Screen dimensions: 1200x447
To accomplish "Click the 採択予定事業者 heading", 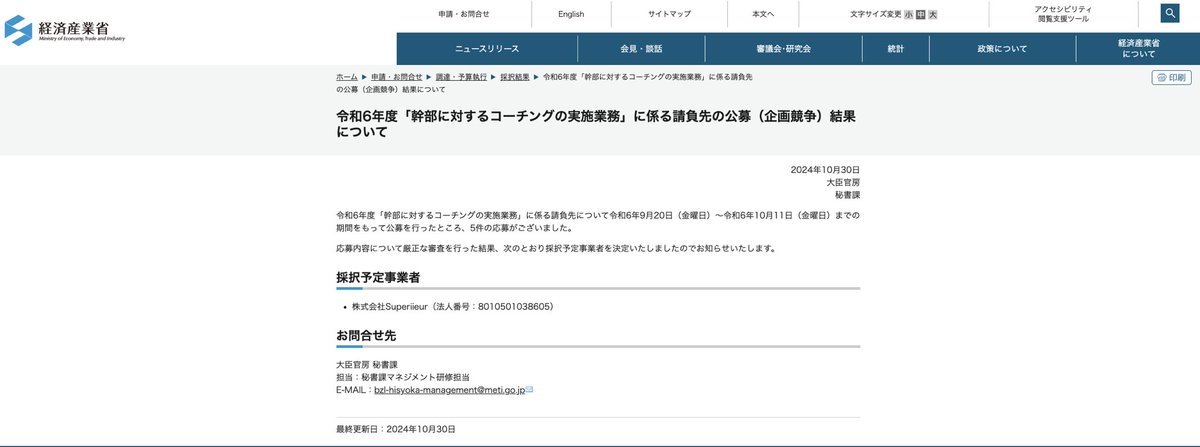I will tap(378, 276).
